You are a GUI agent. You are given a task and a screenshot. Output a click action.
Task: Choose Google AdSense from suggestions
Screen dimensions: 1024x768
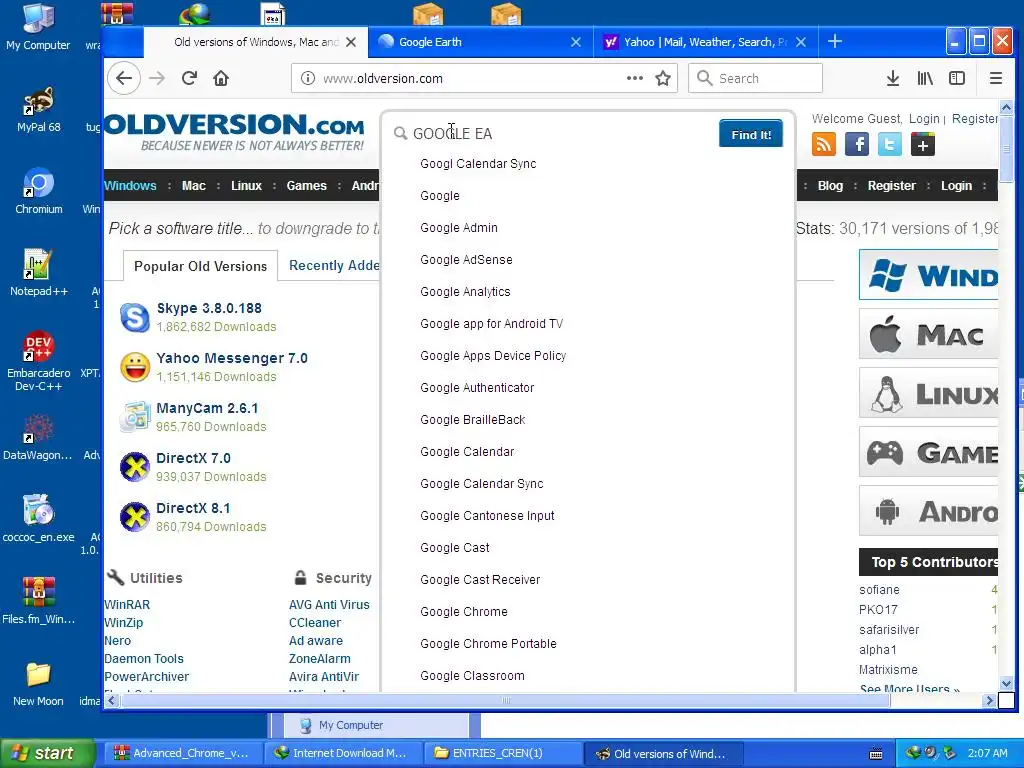[466, 260]
